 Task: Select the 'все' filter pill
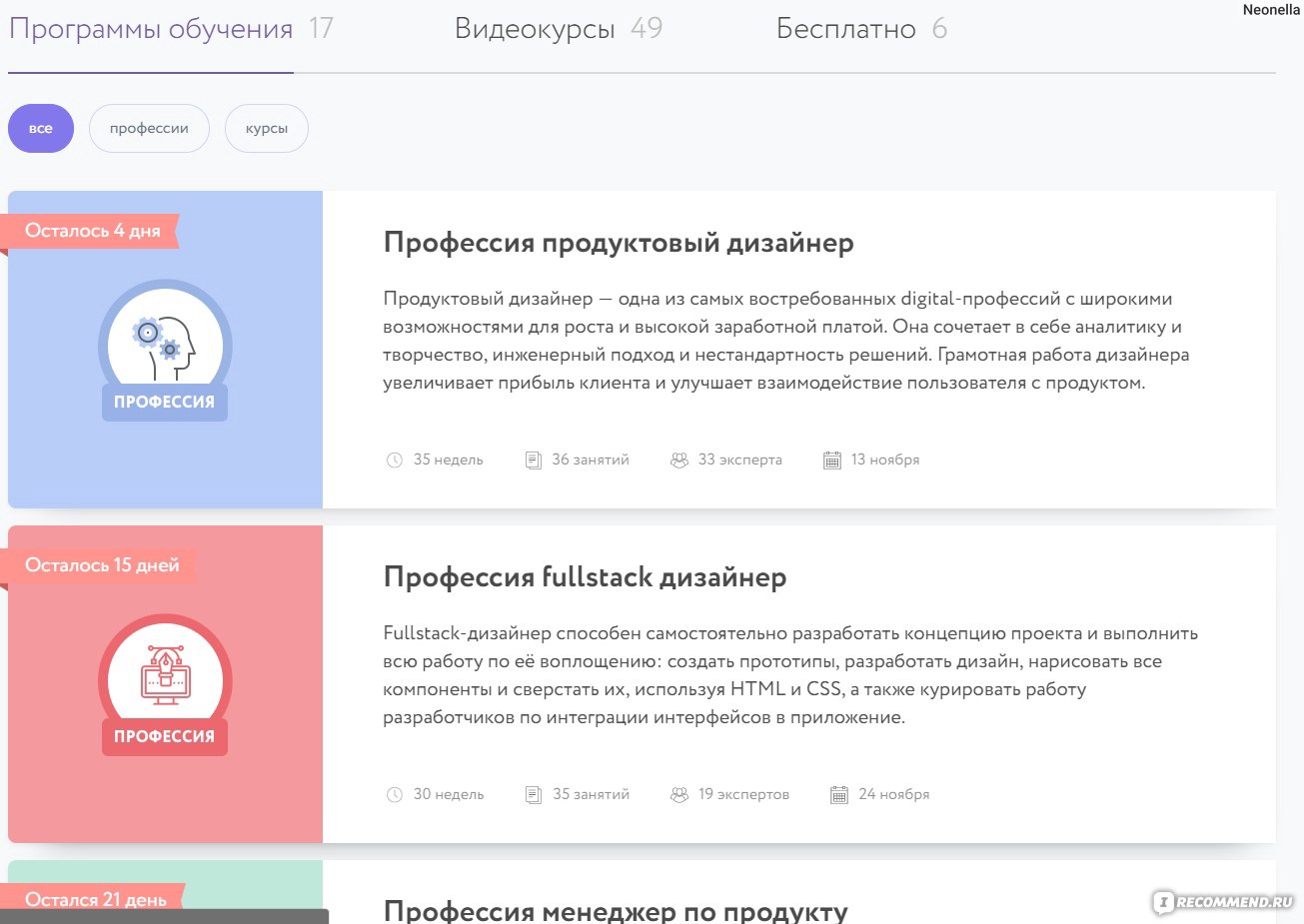(41, 129)
